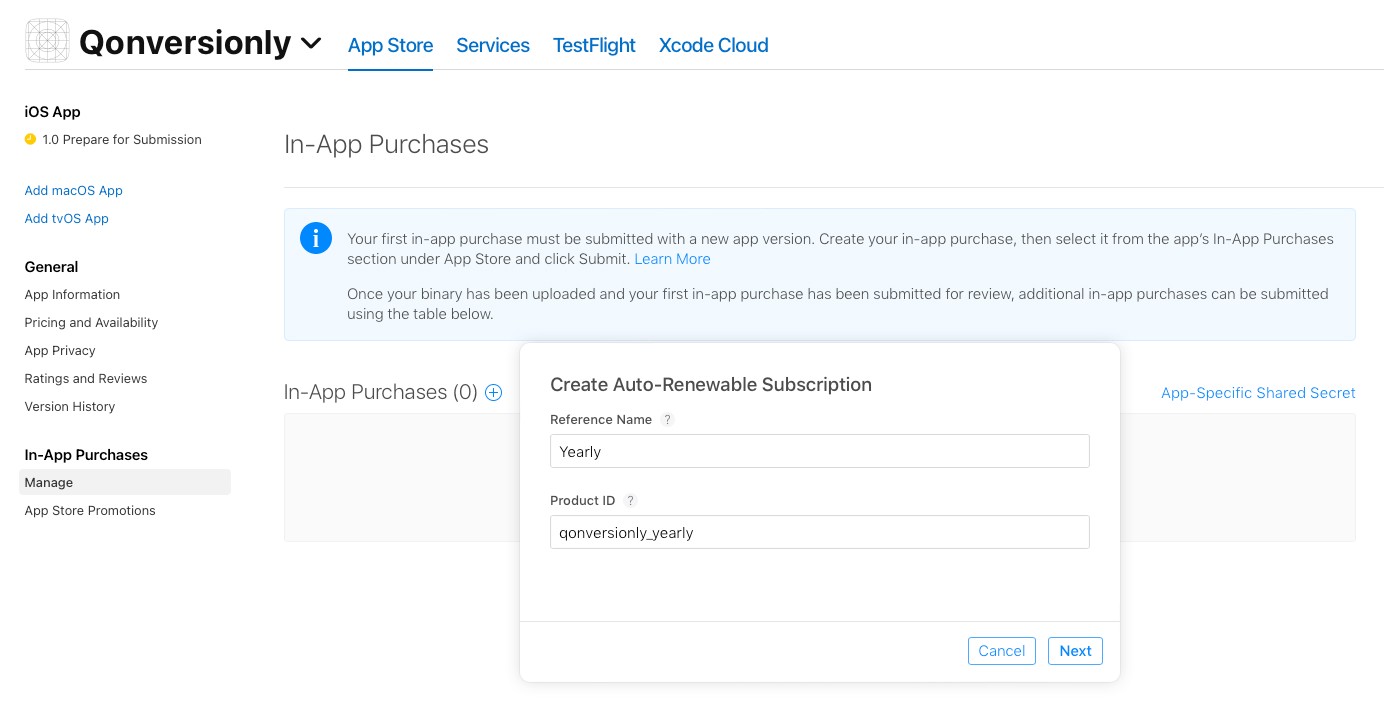
Task: Open the Xcode Cloud tab
Action: (713, 45)
